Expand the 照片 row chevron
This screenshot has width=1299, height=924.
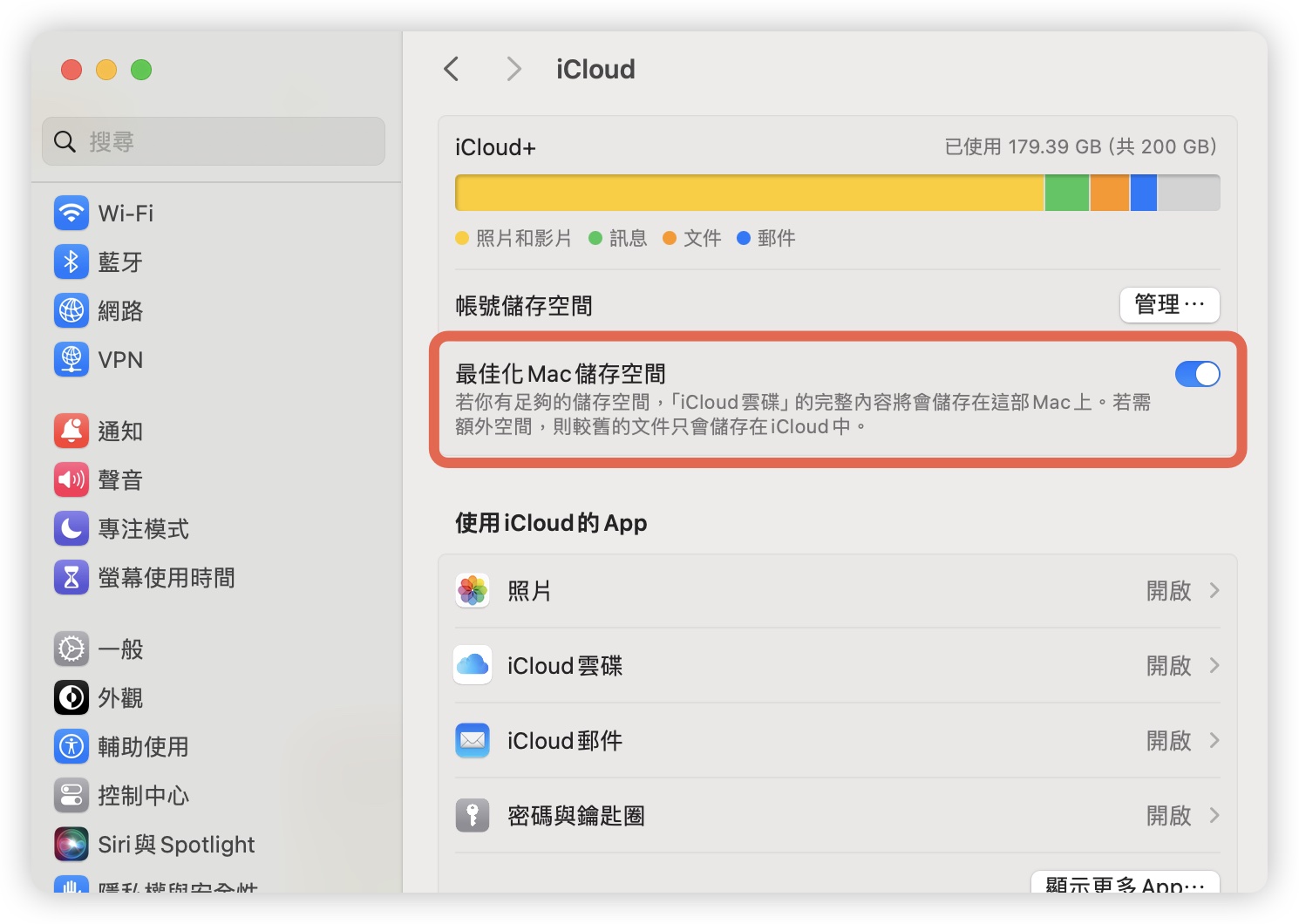point(1214,591)
